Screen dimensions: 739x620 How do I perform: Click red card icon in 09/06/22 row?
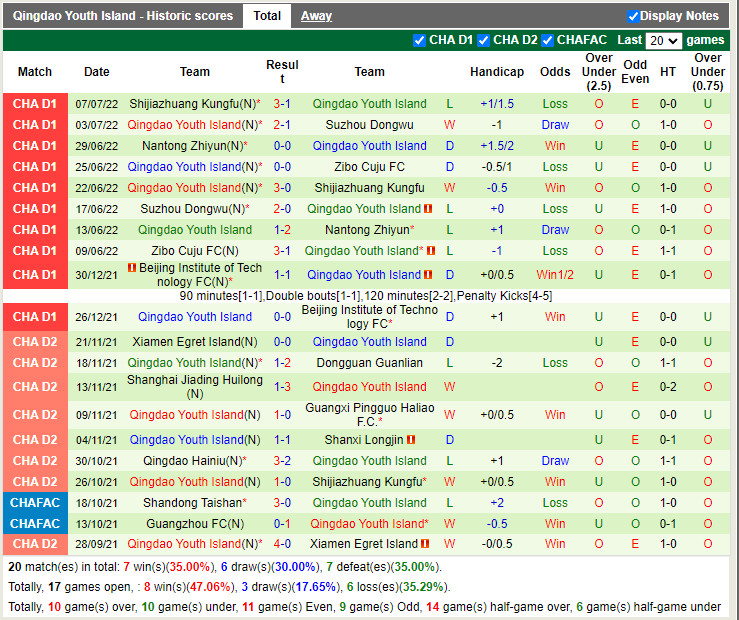click(430, 251)
